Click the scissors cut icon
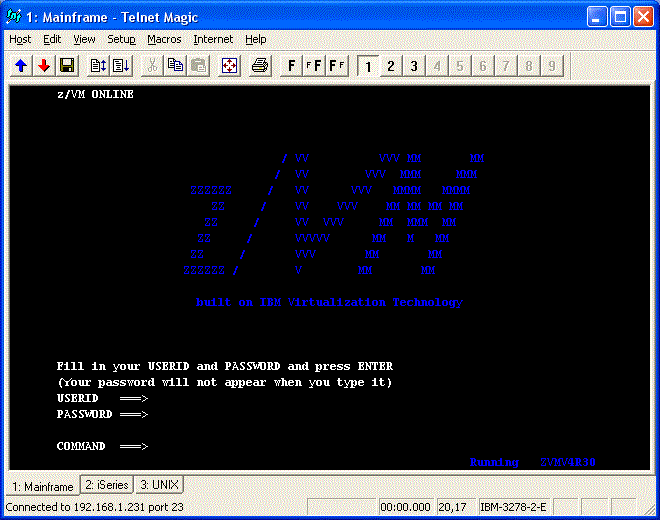Viewport: 660px width, 520px height. [x=152, y=66]
